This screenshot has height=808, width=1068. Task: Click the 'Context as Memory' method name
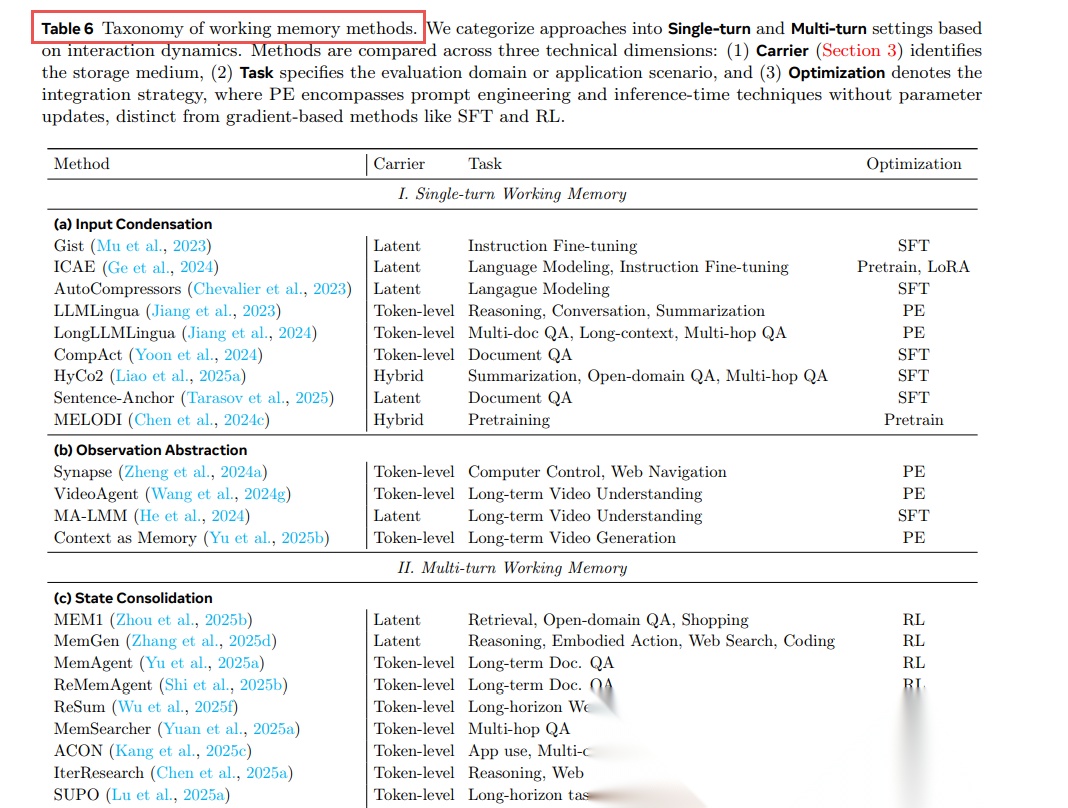tap(125, 538)
